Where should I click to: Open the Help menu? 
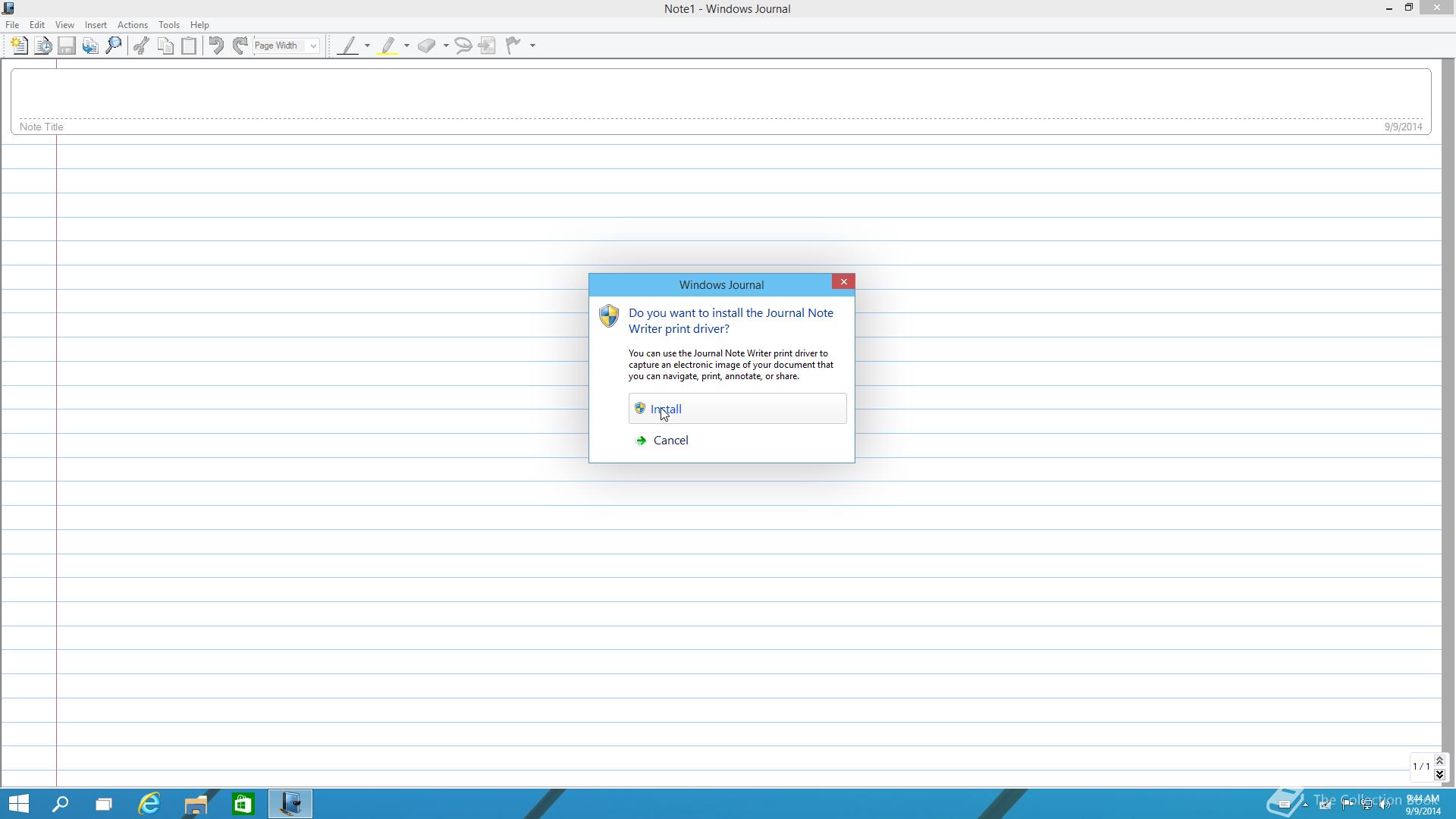pos(199,25)
